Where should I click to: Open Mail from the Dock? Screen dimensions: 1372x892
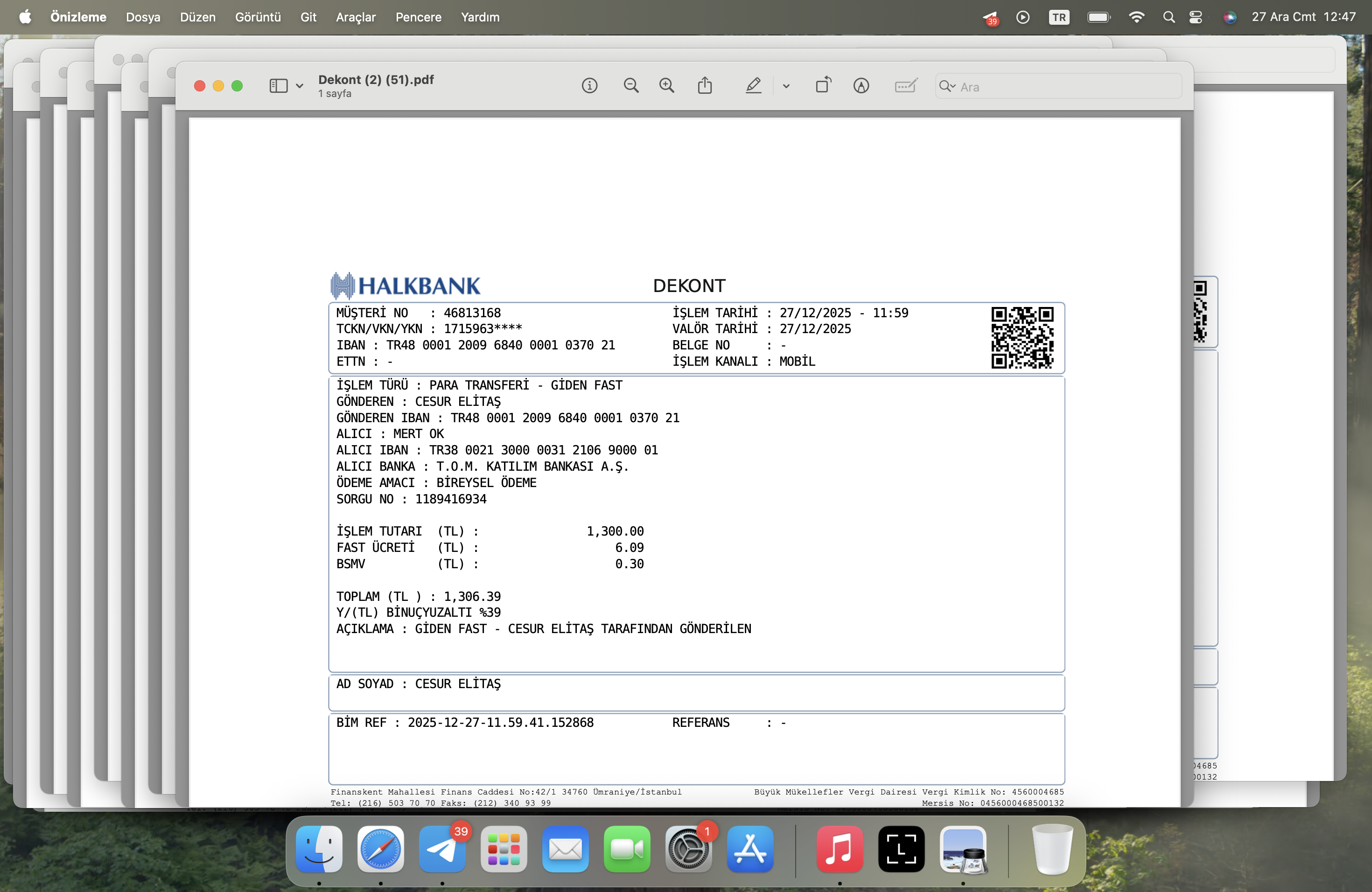tap(566, 849)
